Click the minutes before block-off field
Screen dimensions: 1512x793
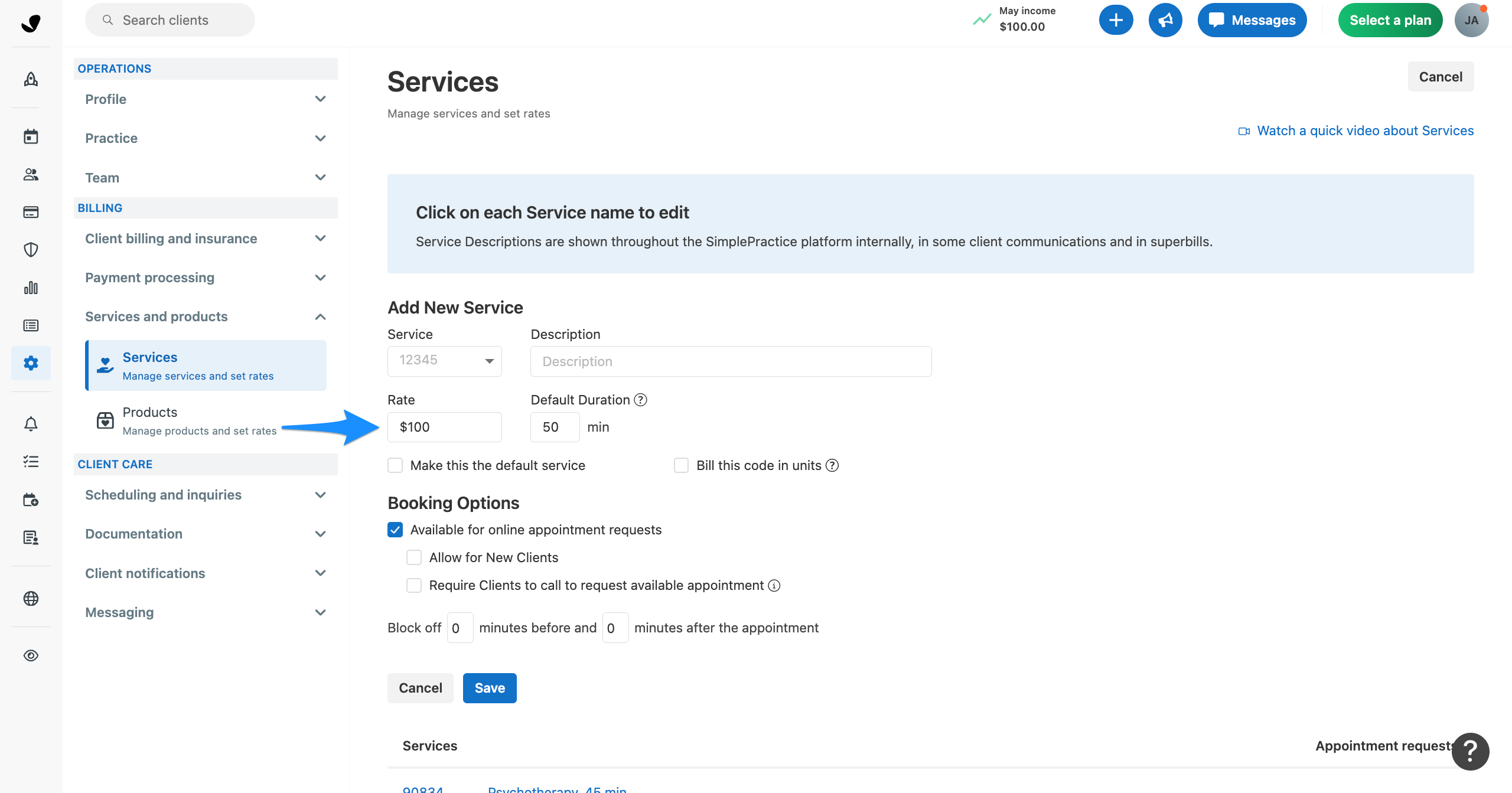pos(460,628)
